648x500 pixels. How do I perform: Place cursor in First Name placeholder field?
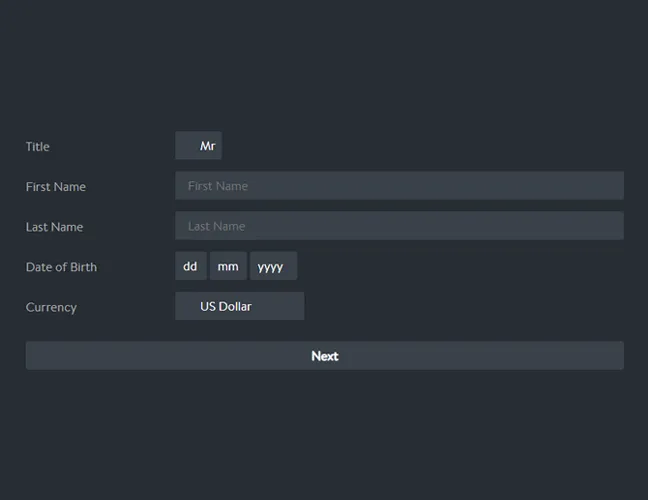(x=399, y=186)
